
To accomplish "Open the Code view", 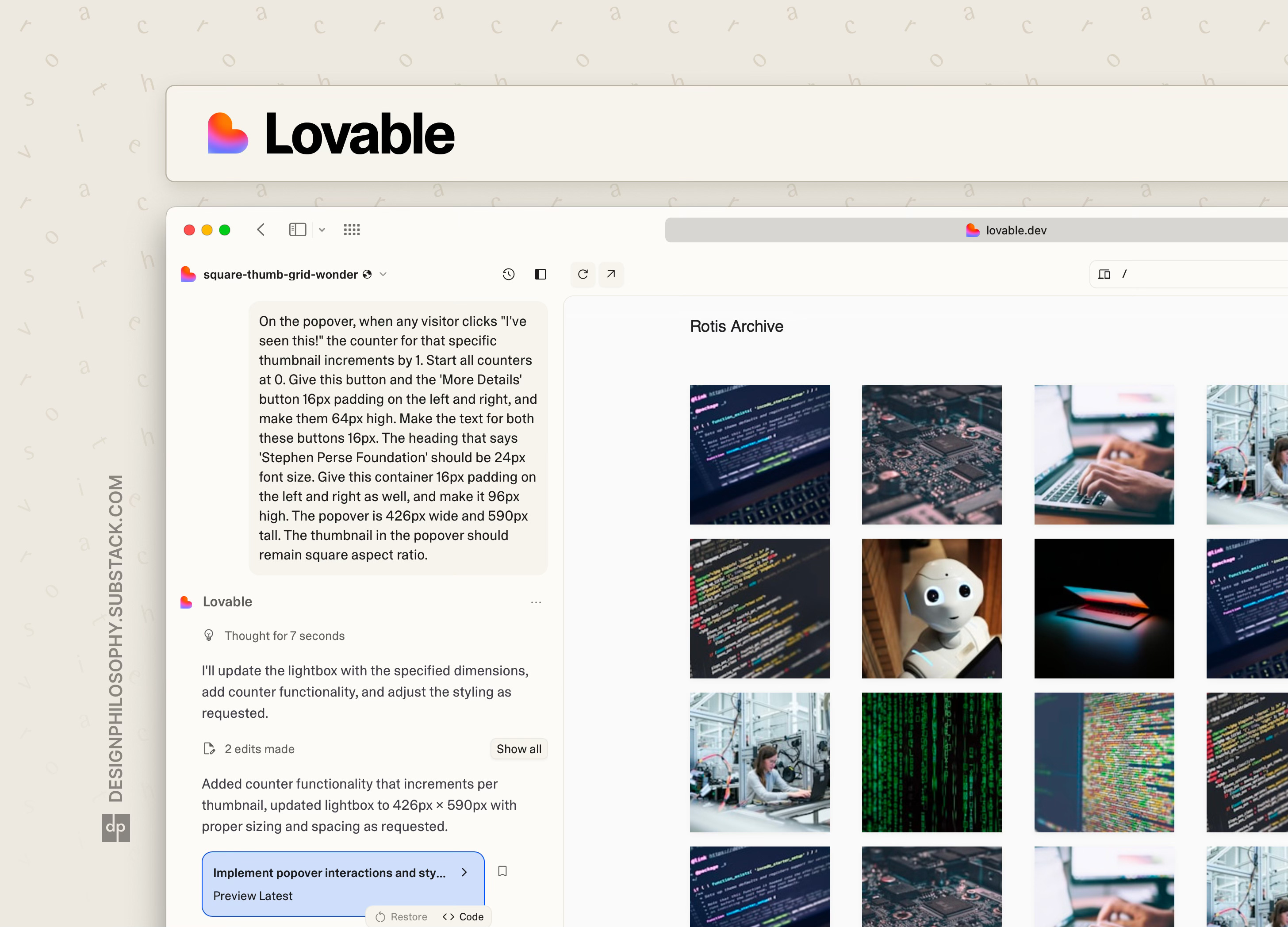I will [x=464, y=916].
